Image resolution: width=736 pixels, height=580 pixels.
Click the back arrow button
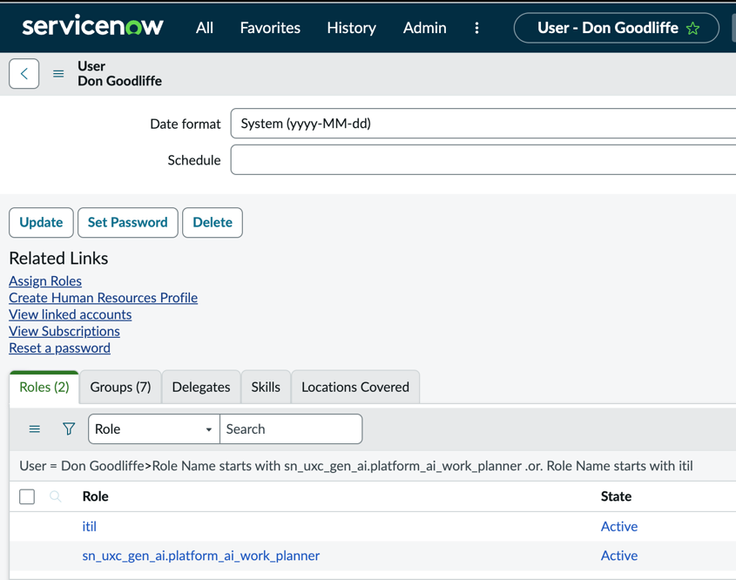pyautogui.click(x=24, y=73)
